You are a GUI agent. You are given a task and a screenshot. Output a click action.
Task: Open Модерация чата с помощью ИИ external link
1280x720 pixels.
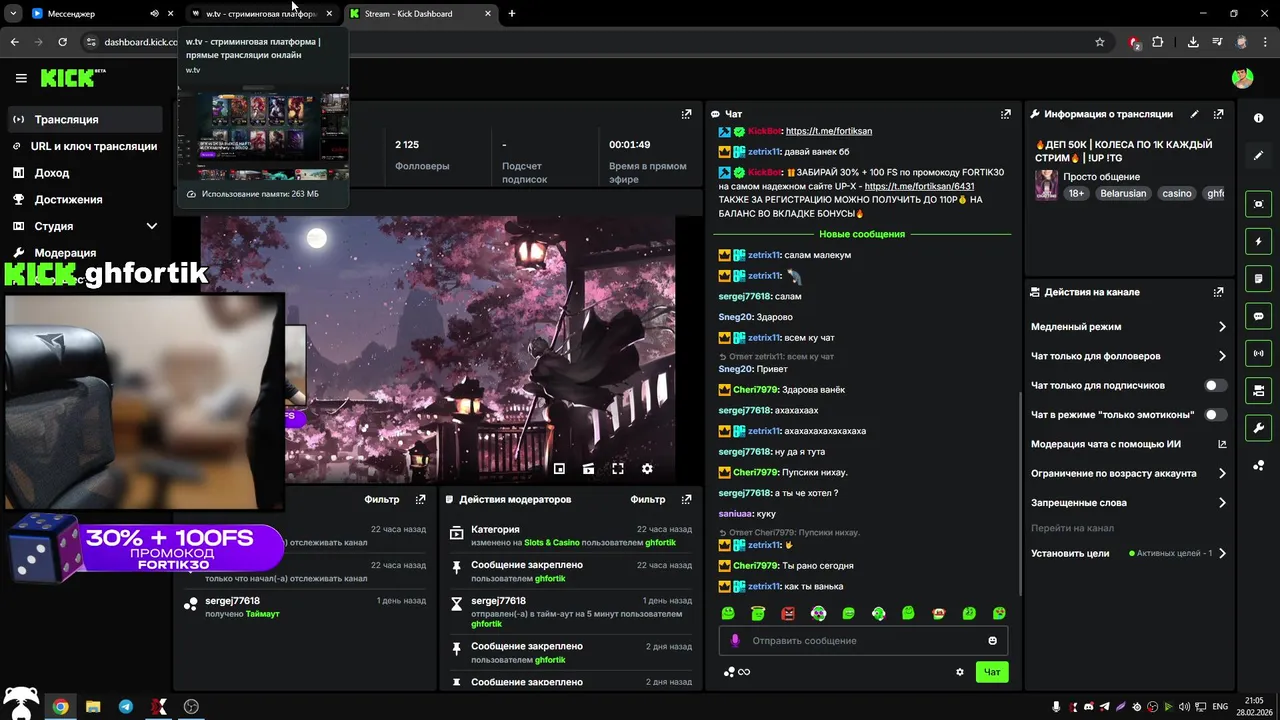(1222, 444)
